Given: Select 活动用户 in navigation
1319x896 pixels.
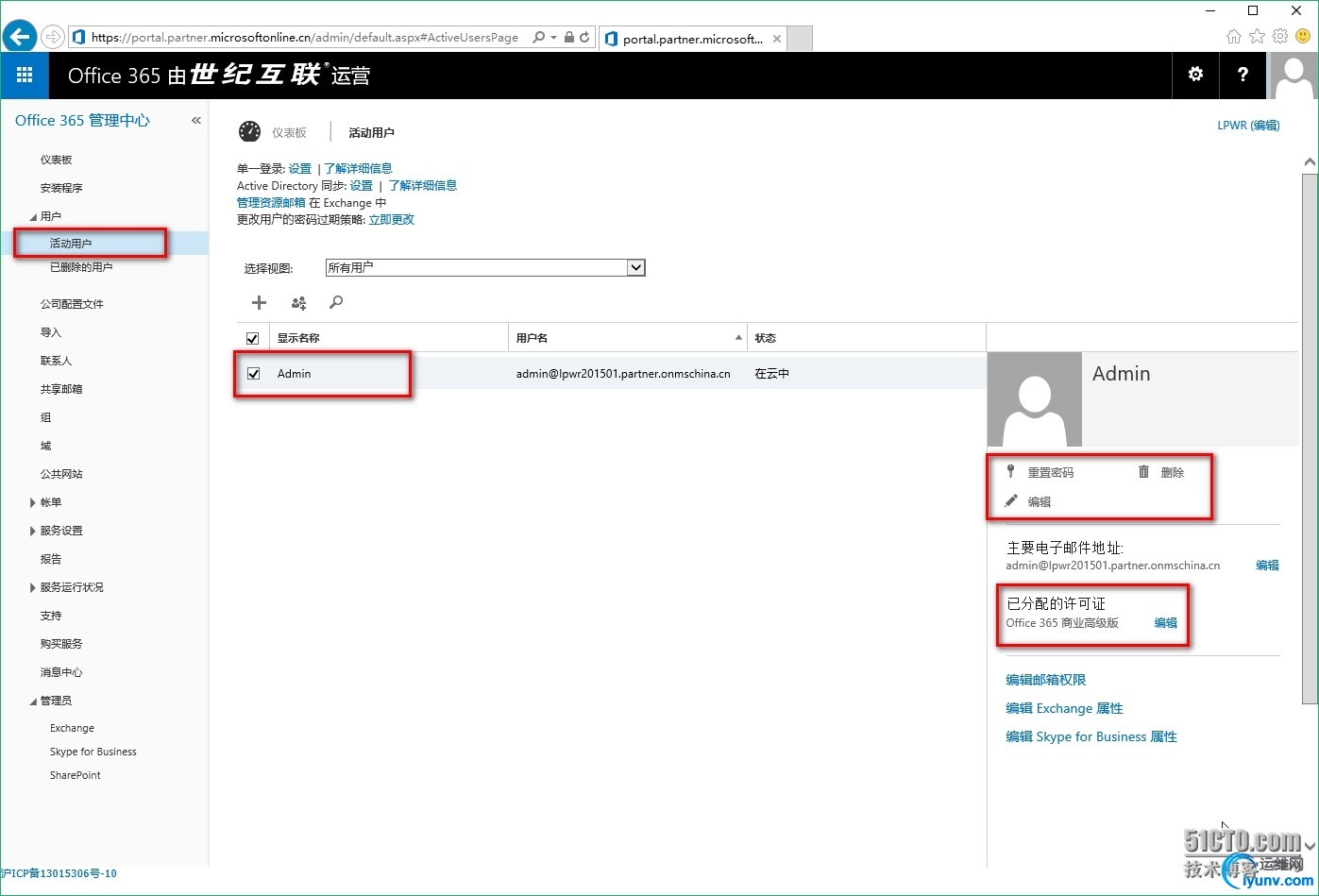Looking at the screenshot, I should [x=71, y=244].
